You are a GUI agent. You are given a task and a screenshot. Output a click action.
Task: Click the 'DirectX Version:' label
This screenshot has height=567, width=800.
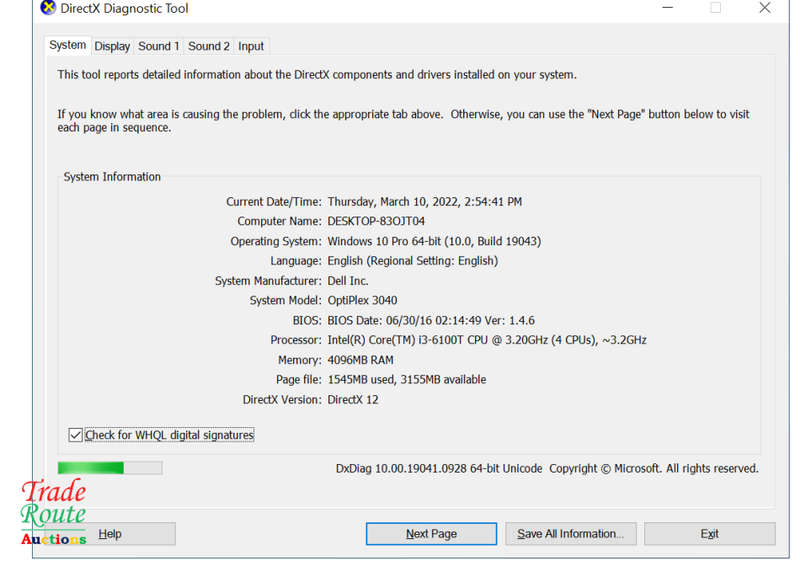pyautogui.click(x=282, y=400)
